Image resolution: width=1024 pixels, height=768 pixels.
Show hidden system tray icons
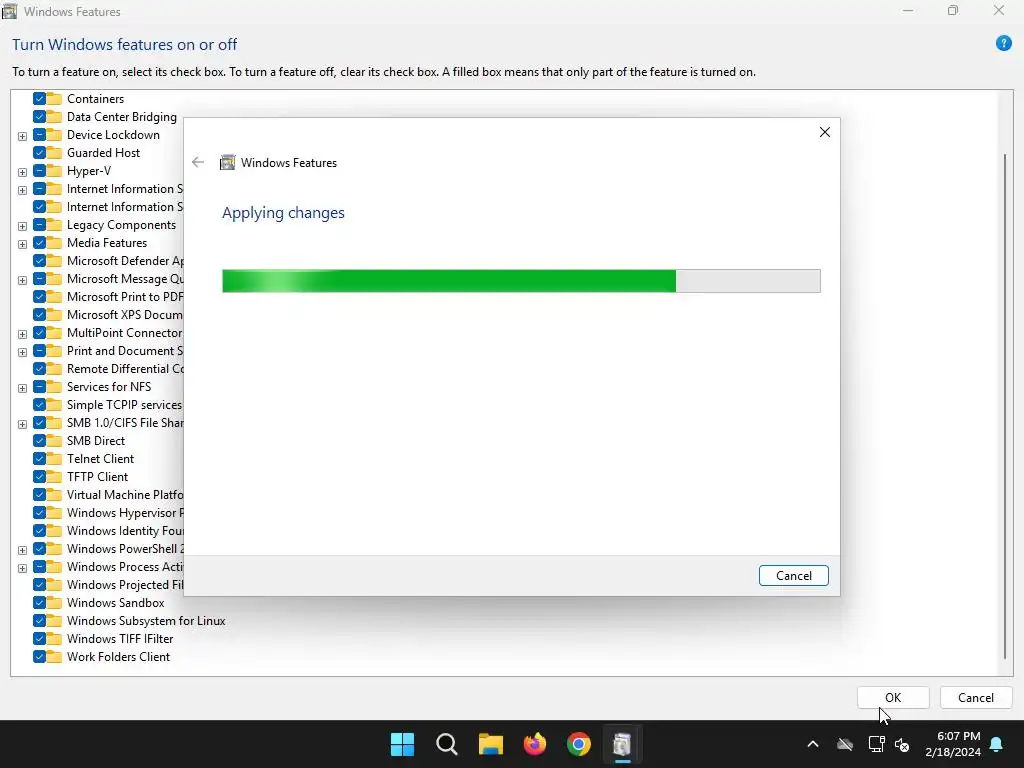[813, 744]
